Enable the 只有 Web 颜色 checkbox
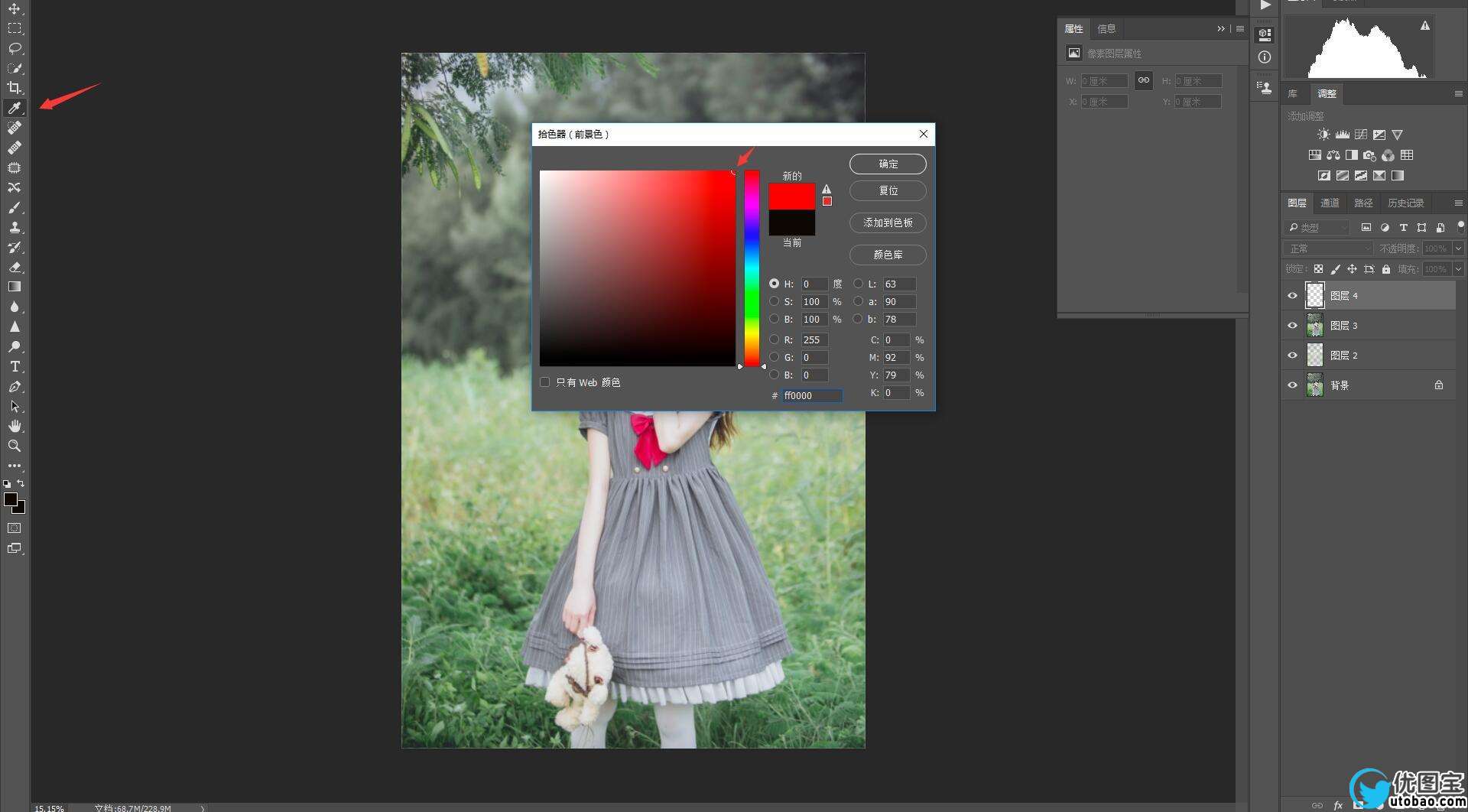This screenshot has height=812, width=1468. (x=544, y=382)
